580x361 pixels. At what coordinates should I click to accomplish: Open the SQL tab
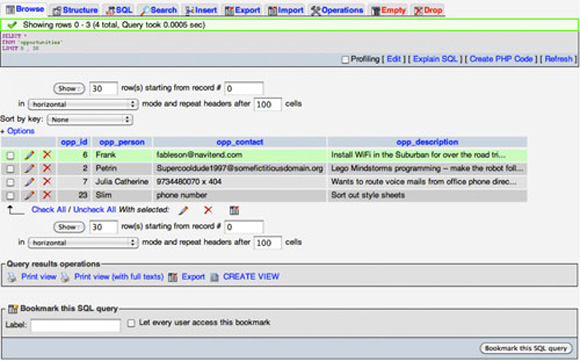point(119,10)
